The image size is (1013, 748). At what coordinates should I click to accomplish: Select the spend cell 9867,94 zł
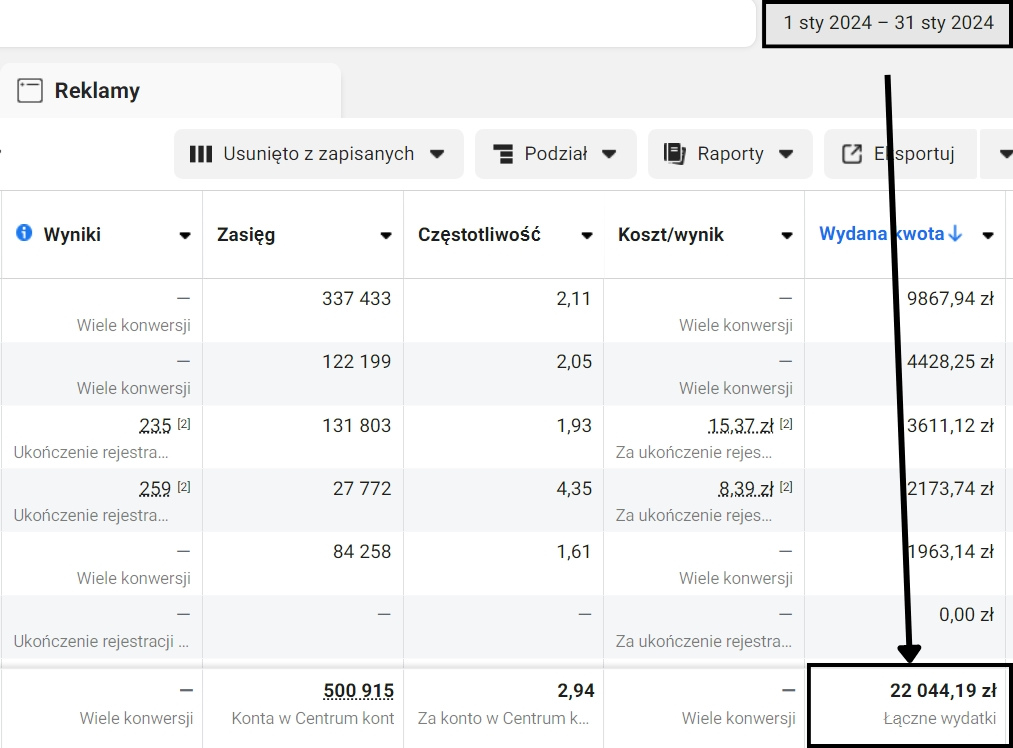click(950, 298)
